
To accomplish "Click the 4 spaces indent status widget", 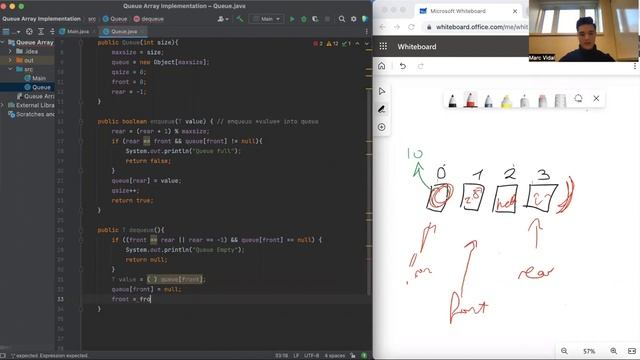I will click(x=335, y=356).
